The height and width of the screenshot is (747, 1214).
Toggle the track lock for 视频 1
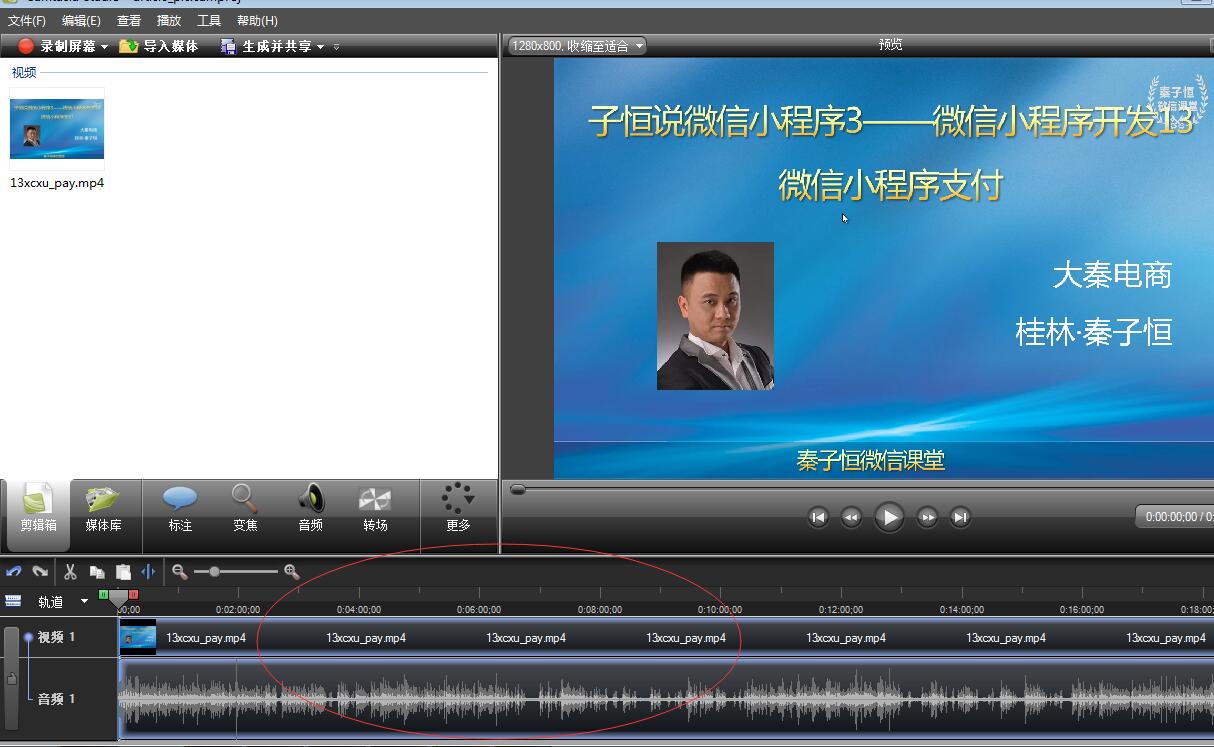click(11, 680)
